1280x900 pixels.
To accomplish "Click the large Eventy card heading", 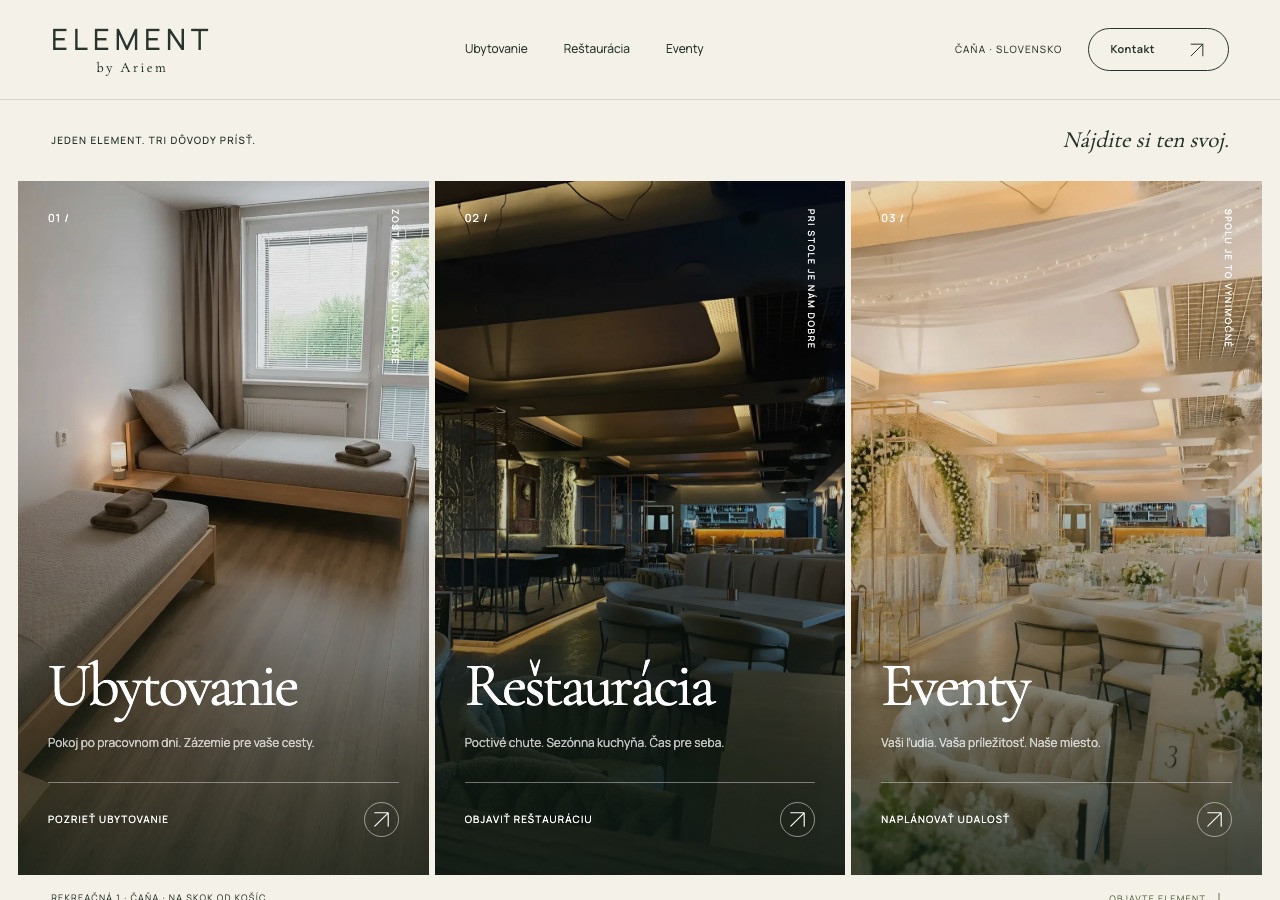I will [x=956, y=690].
